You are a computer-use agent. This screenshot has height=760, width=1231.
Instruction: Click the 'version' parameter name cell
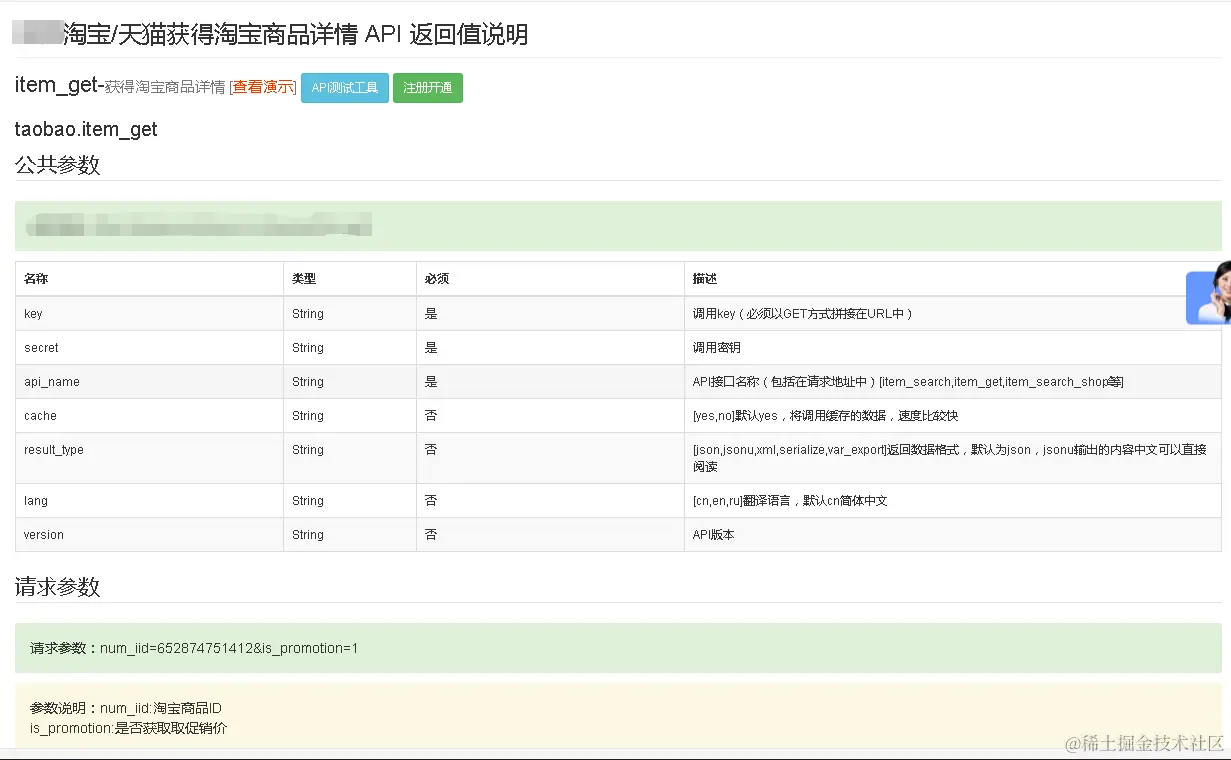[x=150, y=535]
